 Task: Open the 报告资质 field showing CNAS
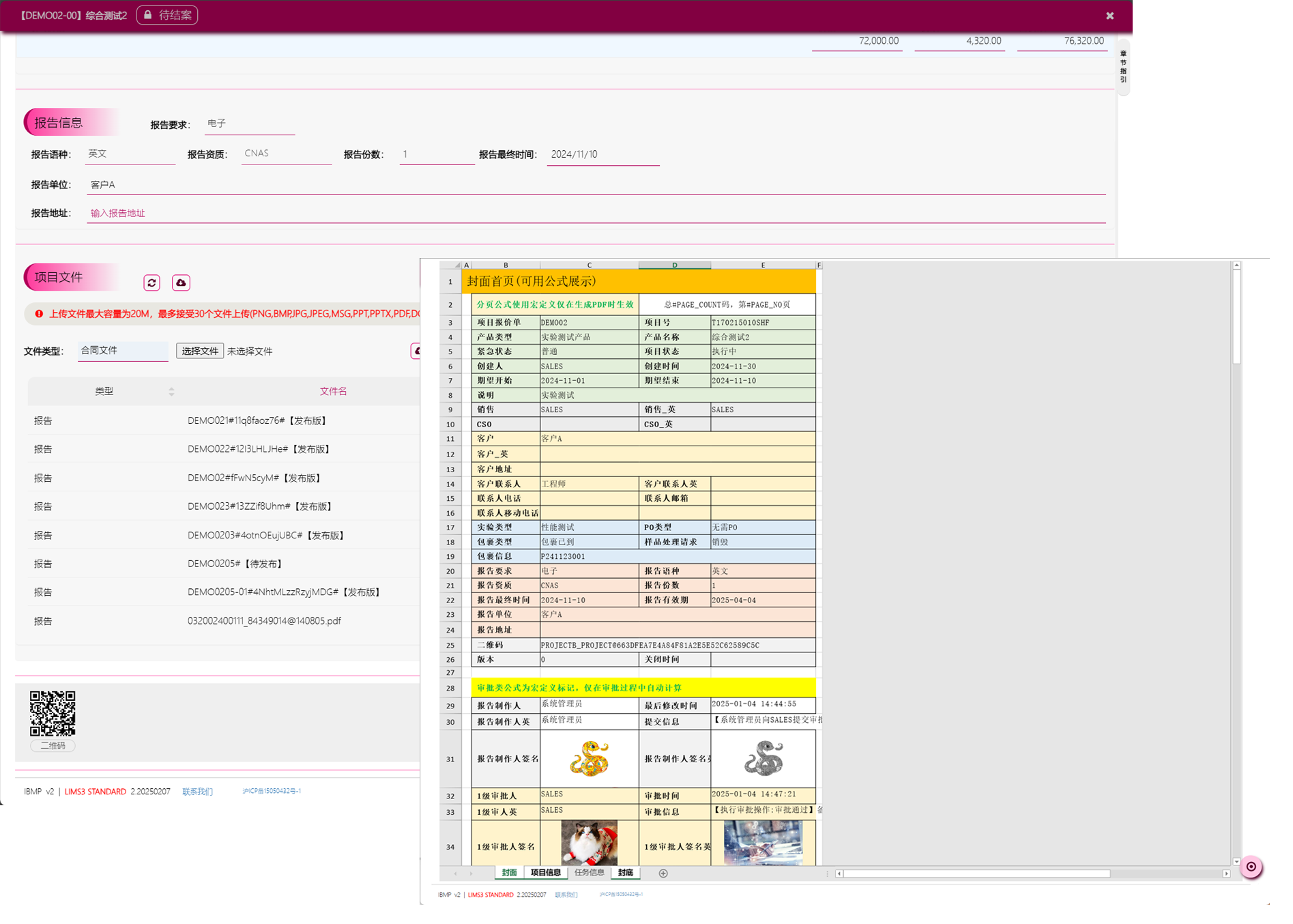click(287, 154)
